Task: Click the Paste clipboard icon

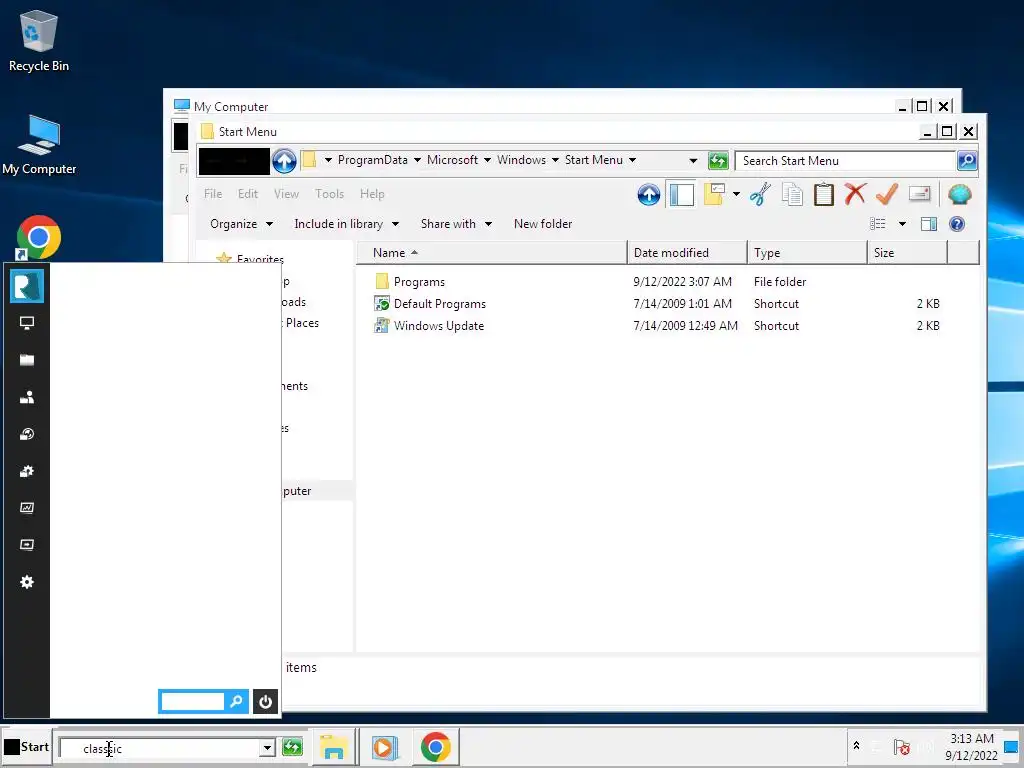Action: pyautogui.click(x=824, y=195)
